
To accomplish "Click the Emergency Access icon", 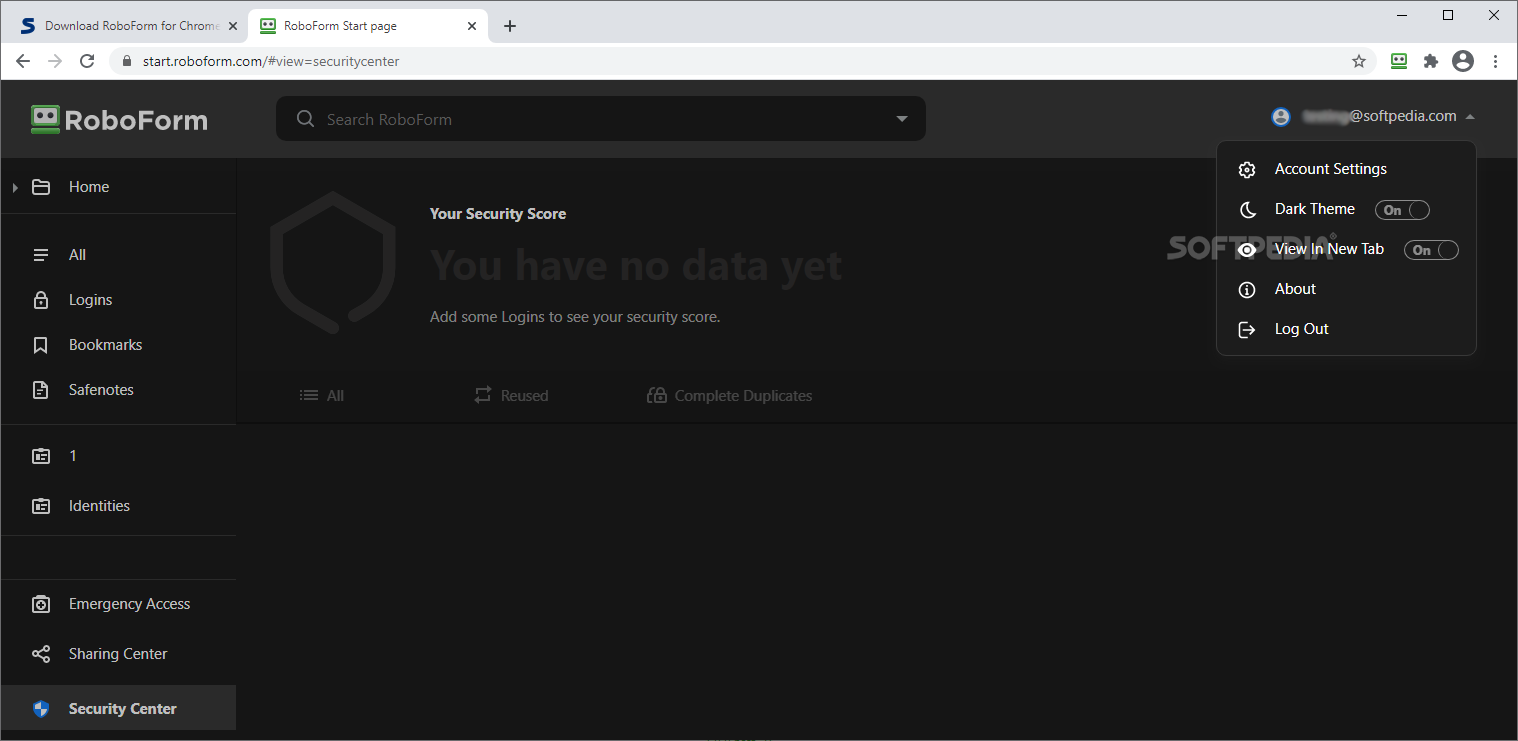I will [x=41, y=604].
